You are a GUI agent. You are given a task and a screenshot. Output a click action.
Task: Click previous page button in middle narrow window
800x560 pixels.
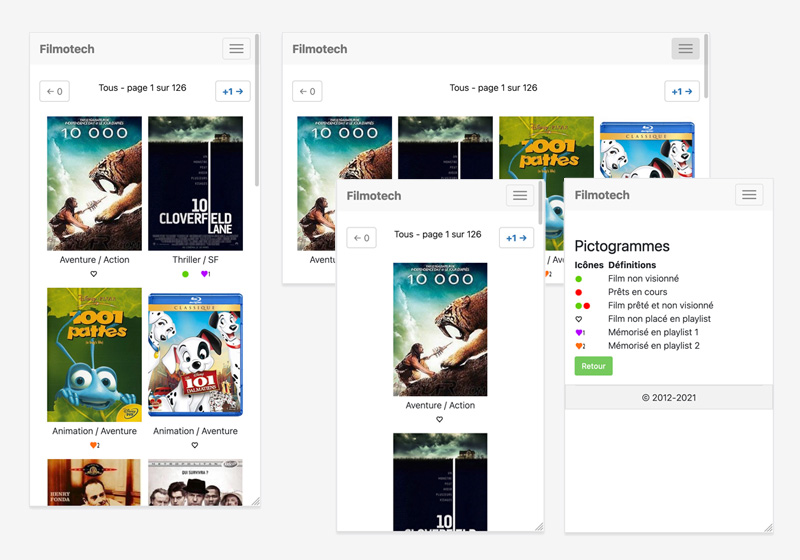[361, 238]
